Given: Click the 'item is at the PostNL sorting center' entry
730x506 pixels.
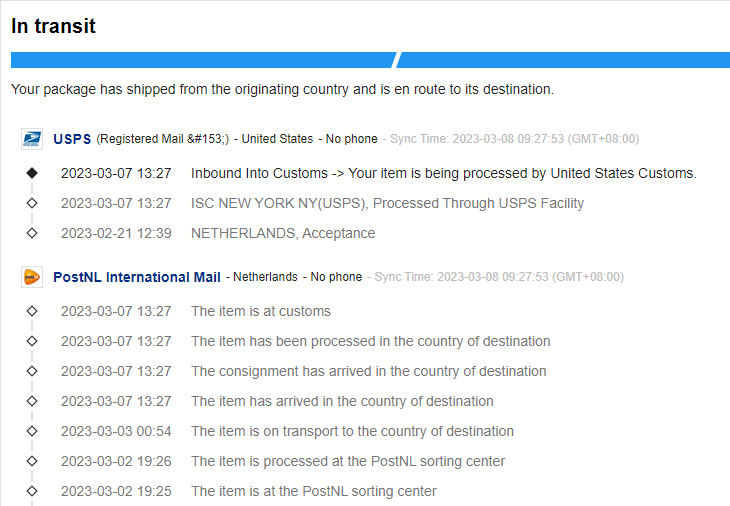Looking at the screenshot, I should pos(313,491).
